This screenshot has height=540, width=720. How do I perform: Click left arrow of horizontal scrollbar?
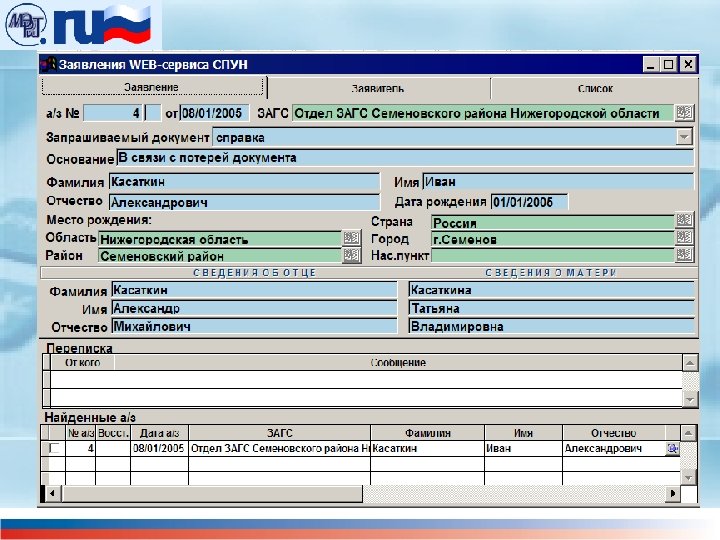click(52, 494)
